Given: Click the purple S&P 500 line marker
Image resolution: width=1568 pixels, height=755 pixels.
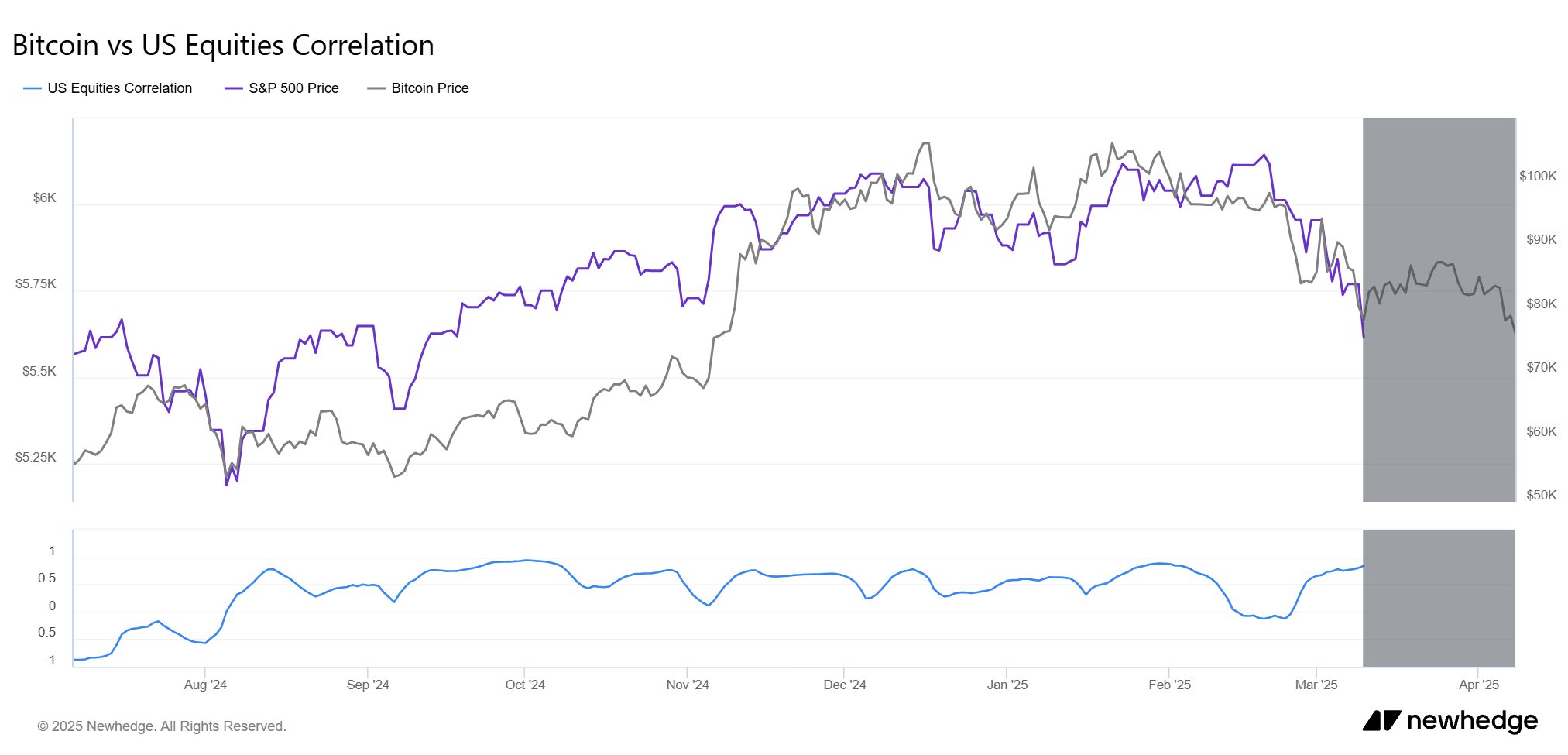Looking at the screenshot, I should pyautogui.click(x=233, y=88).
